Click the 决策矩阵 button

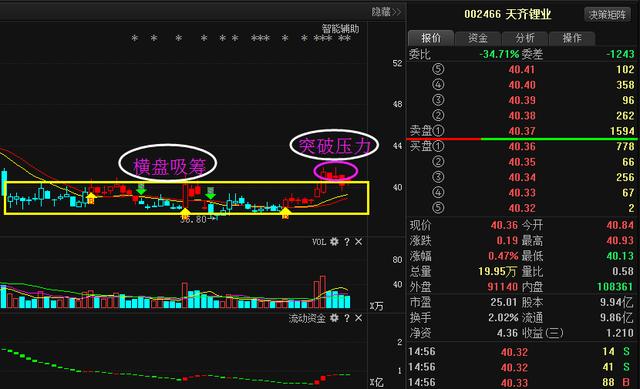point(607,15)
